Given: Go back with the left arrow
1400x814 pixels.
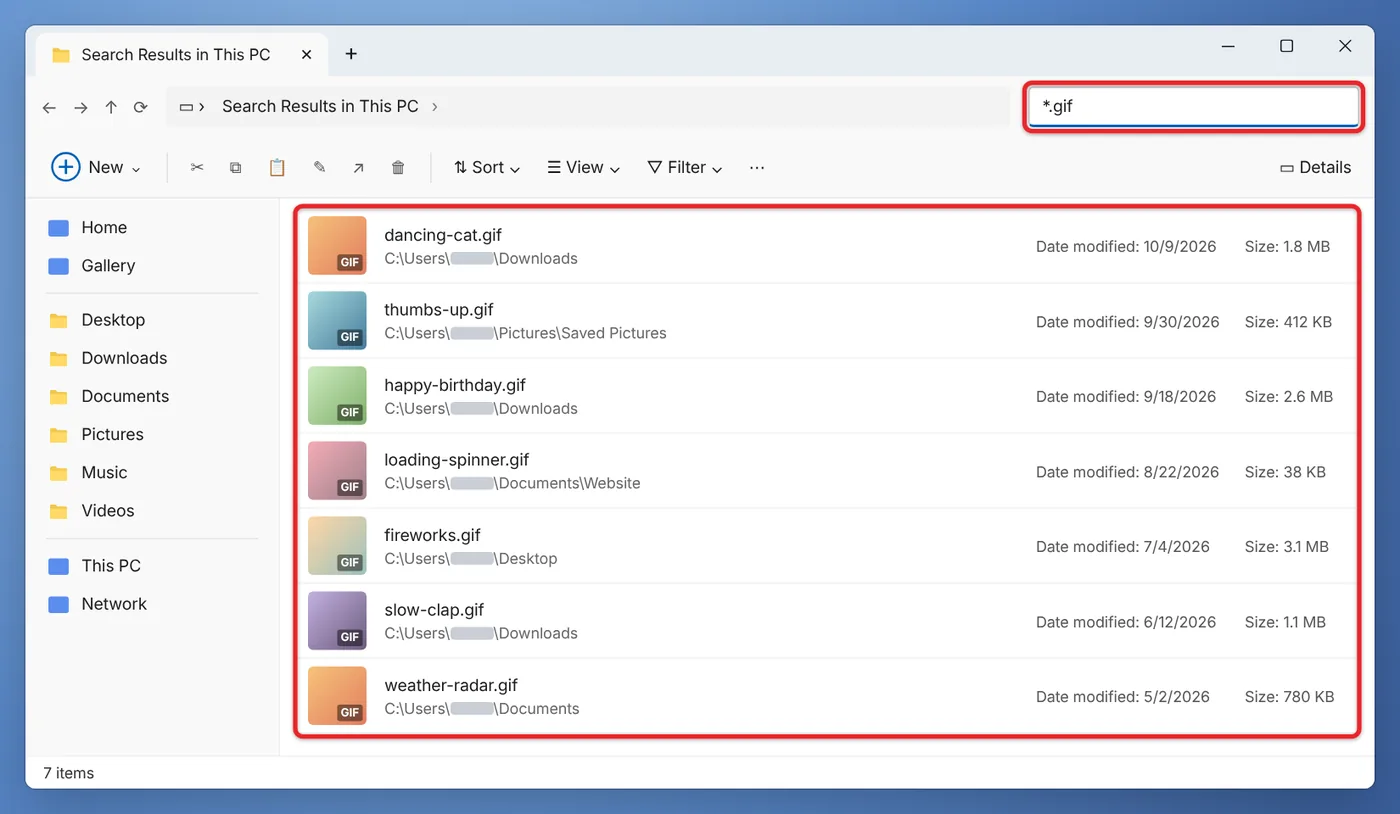Looking at the screenshot, I should click(x=49, y=107).
